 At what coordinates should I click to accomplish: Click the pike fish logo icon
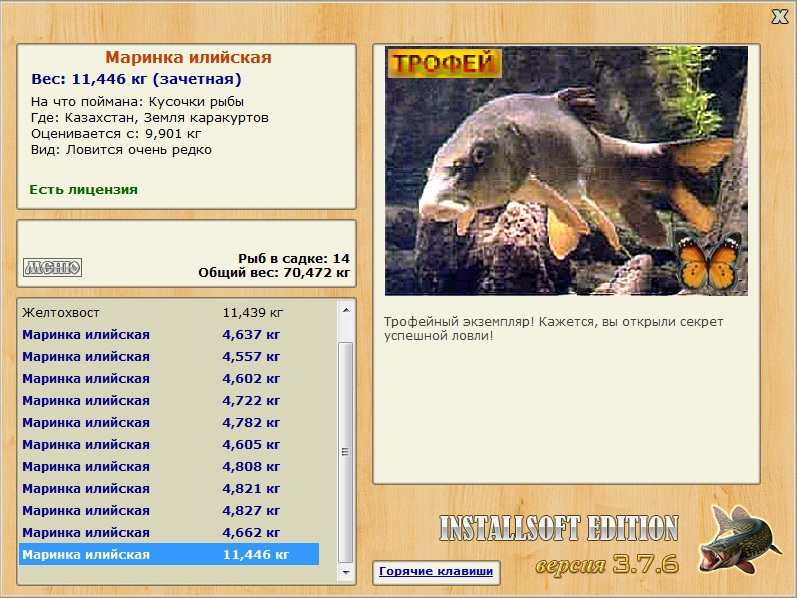739,539
